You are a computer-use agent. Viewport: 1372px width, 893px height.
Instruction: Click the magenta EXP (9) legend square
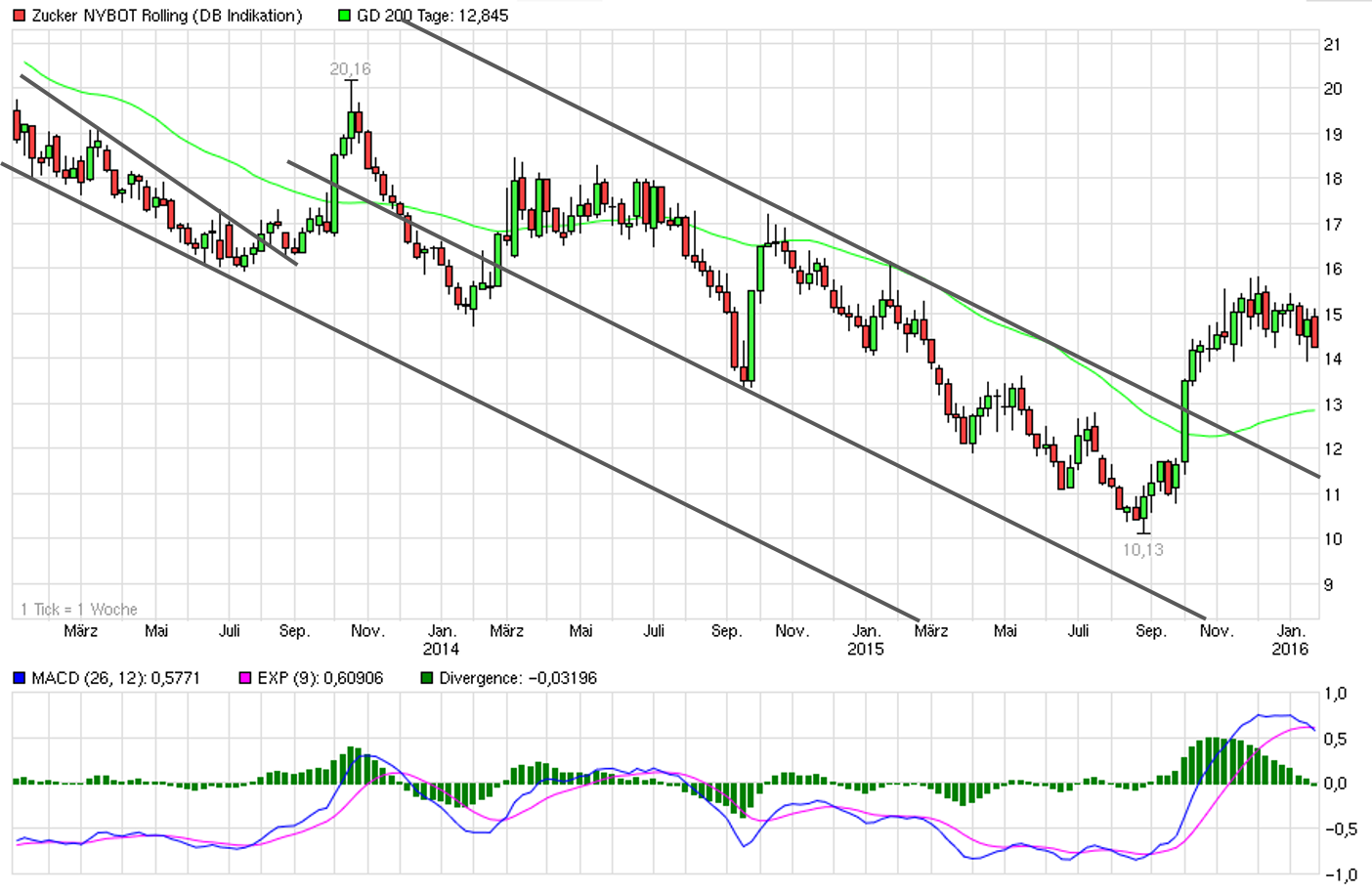tap(245, 678)
